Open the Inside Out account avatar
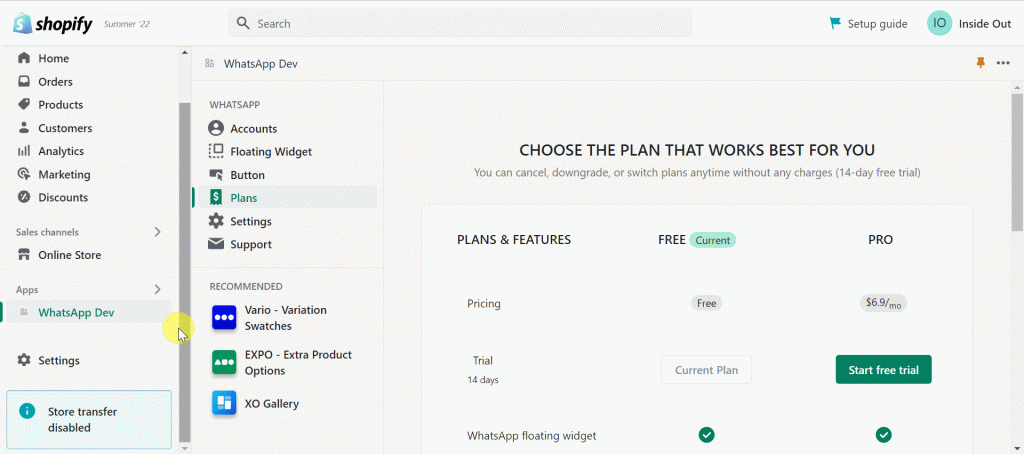 [939, 23]
